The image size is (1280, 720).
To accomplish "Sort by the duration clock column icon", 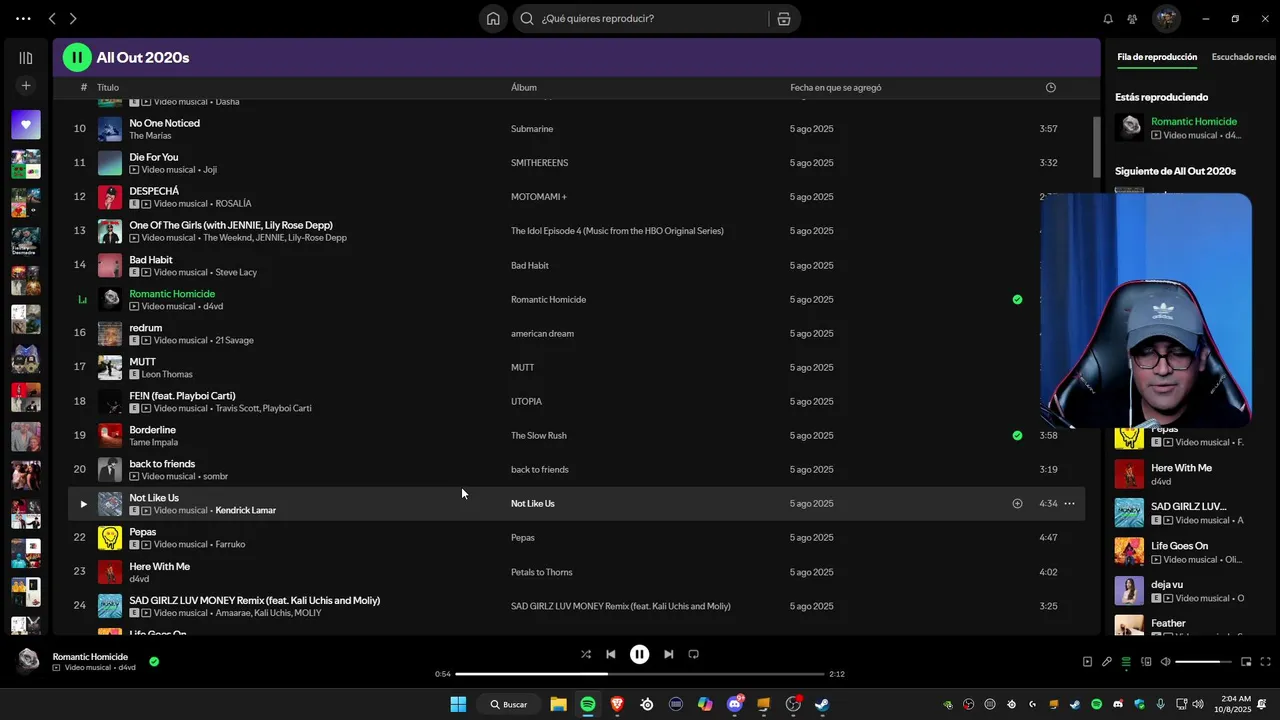I will click(1050, 88).
